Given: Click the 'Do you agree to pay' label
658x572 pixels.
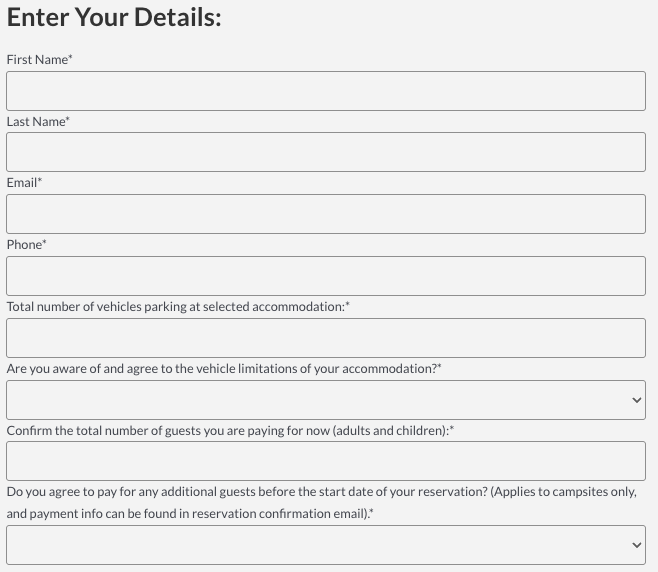Looking at the screenshot, I should pyautogui.click(x=320, y=492).
